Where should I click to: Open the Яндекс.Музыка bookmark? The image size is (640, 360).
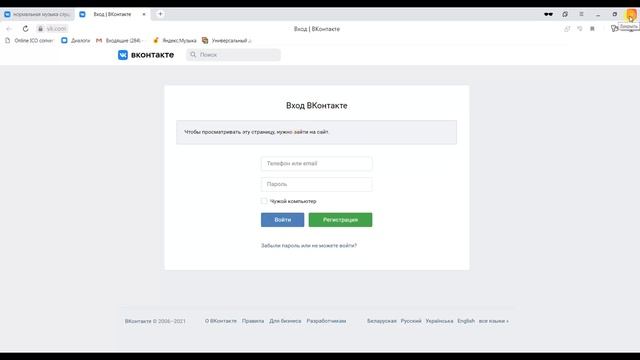click(174, 40)
